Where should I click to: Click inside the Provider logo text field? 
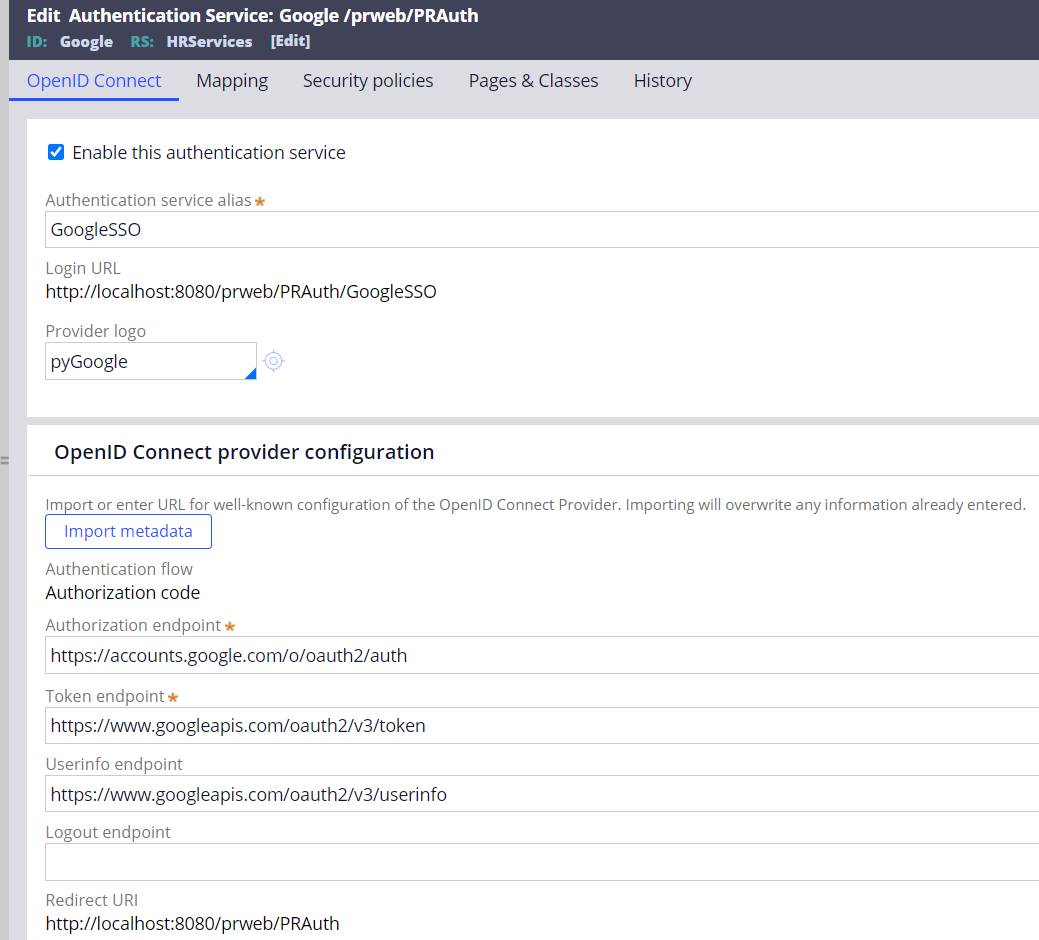pos(145,361)
